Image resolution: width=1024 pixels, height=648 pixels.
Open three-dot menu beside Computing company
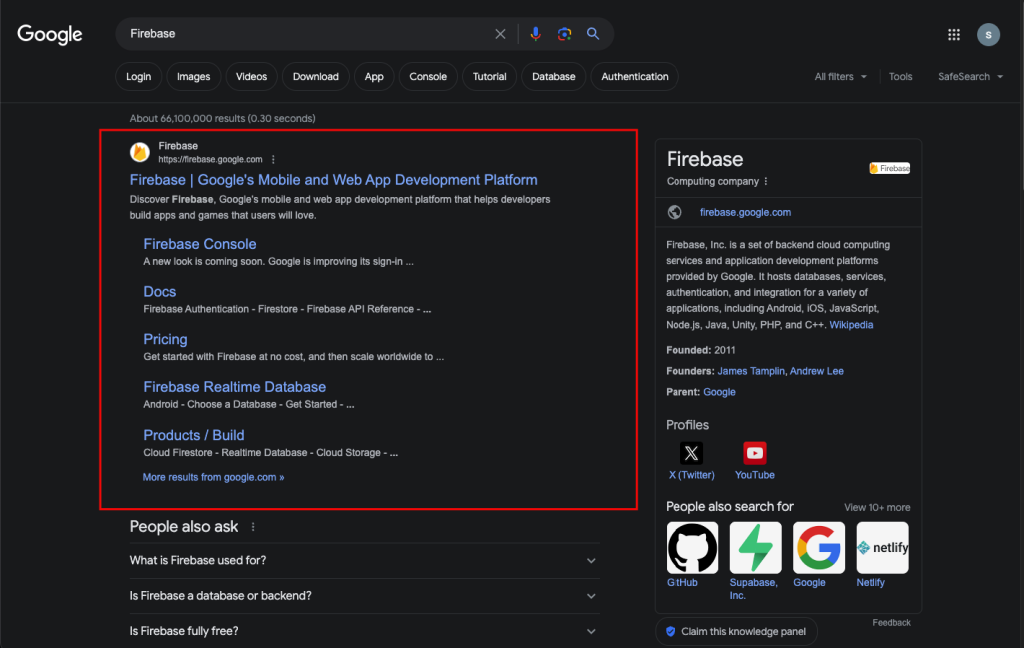766,182
